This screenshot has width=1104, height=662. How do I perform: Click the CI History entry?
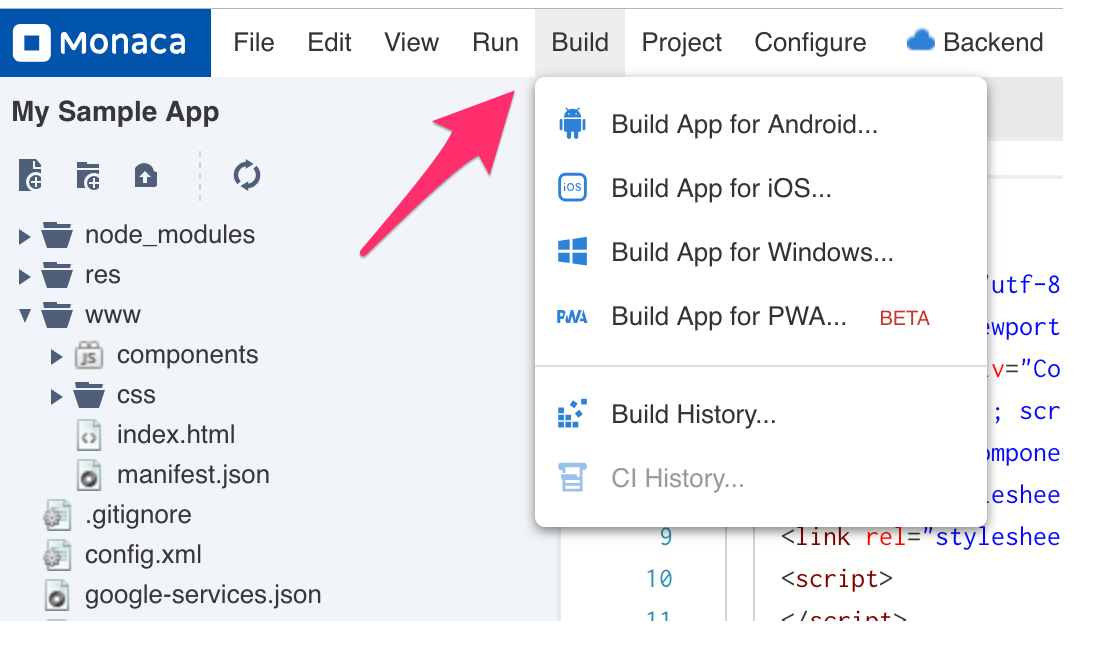[760, 478]
